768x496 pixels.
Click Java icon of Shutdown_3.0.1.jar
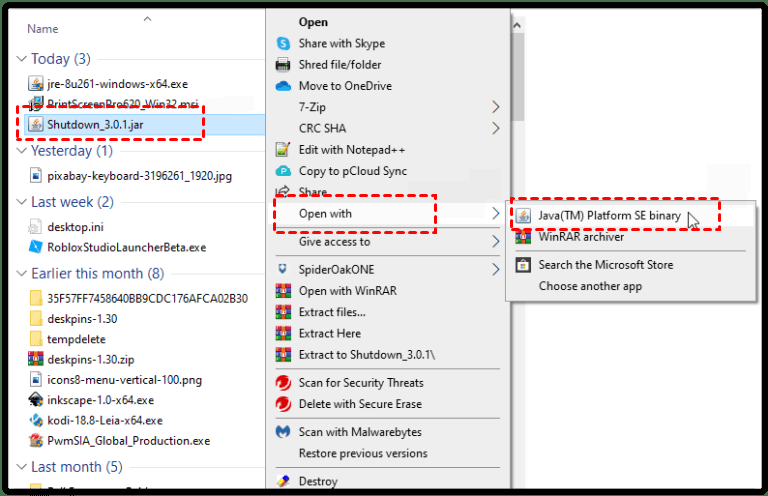35,124
